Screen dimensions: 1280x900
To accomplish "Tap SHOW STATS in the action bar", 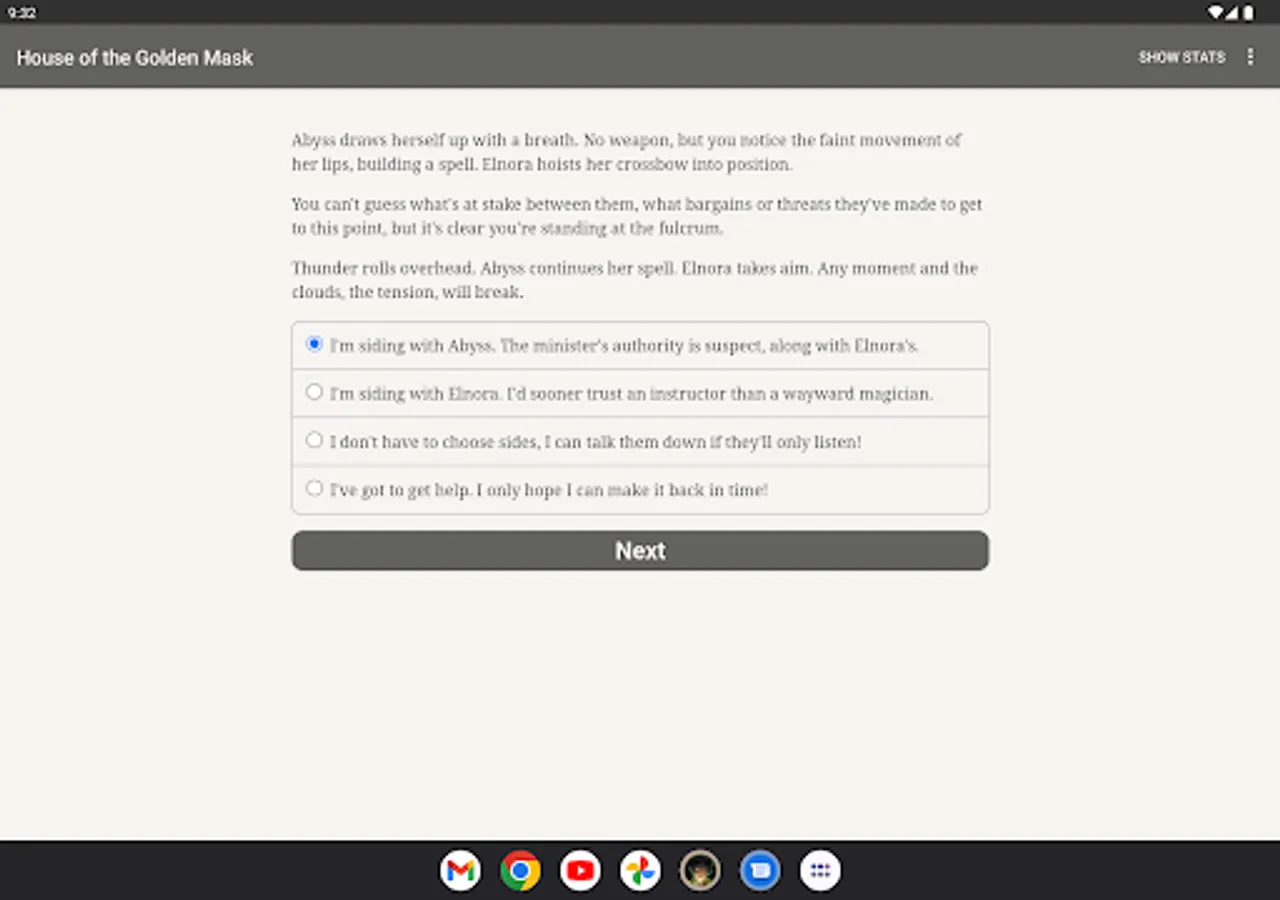I will (1182, 57).
